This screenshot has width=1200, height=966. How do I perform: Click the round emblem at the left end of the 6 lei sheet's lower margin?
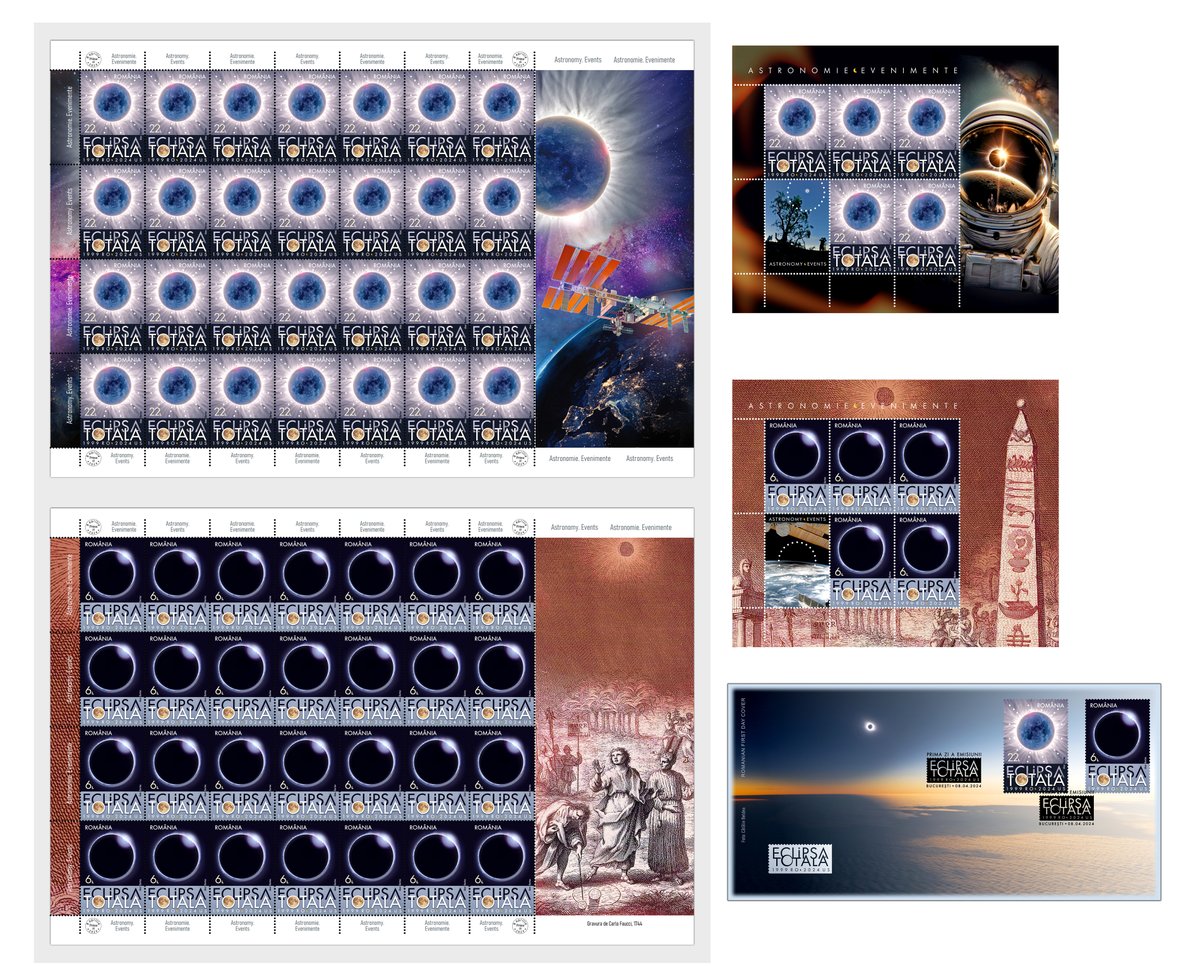tap(91, 926)
